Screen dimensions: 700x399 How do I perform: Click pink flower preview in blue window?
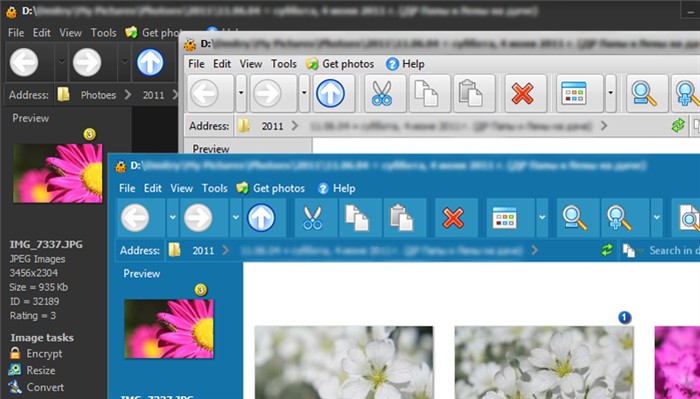[169, 328]
